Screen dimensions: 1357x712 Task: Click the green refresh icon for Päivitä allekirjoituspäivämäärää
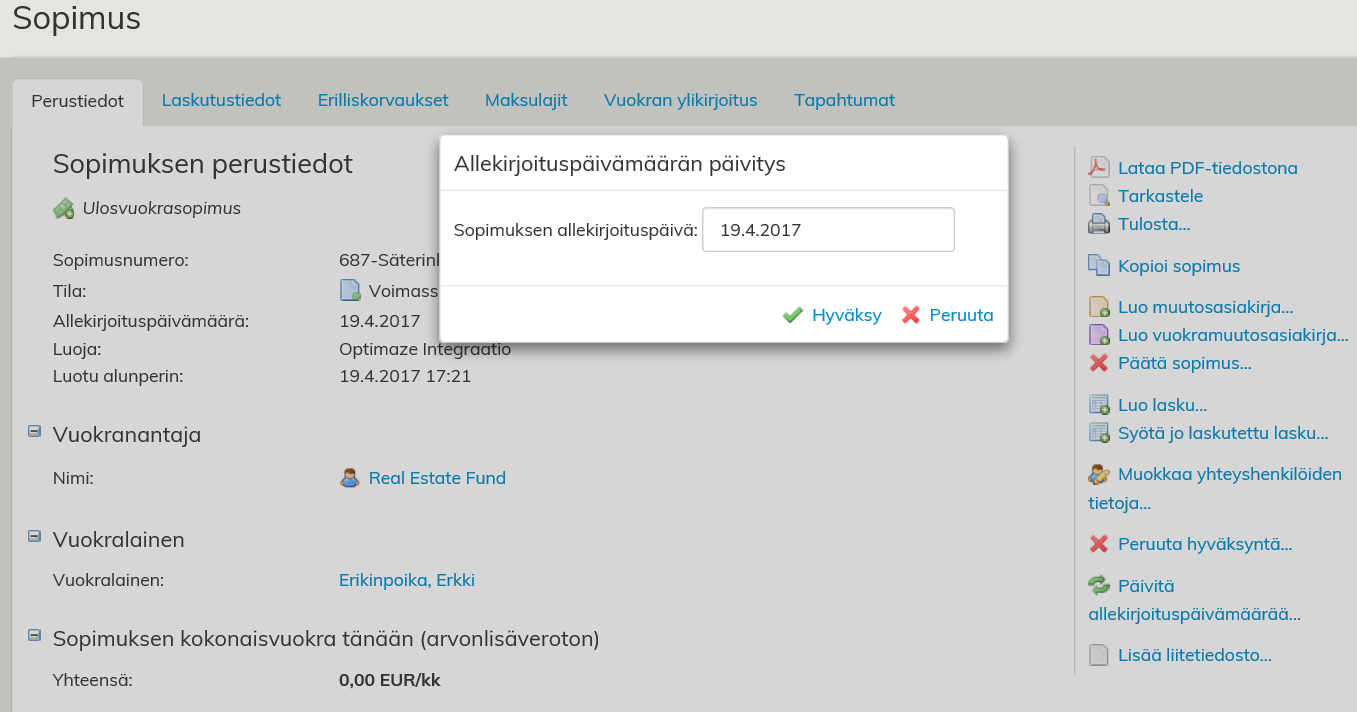(1099, 586)
